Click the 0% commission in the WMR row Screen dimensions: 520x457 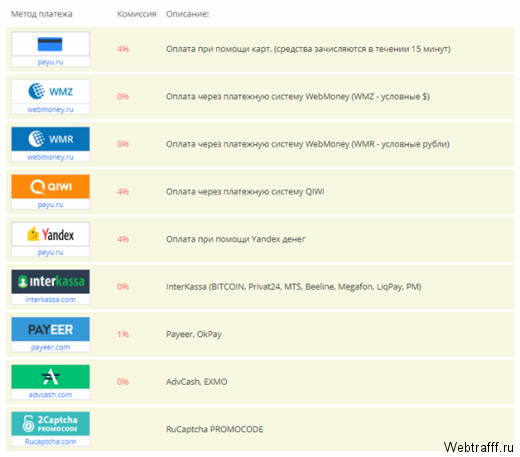click(x=123, y=144)
